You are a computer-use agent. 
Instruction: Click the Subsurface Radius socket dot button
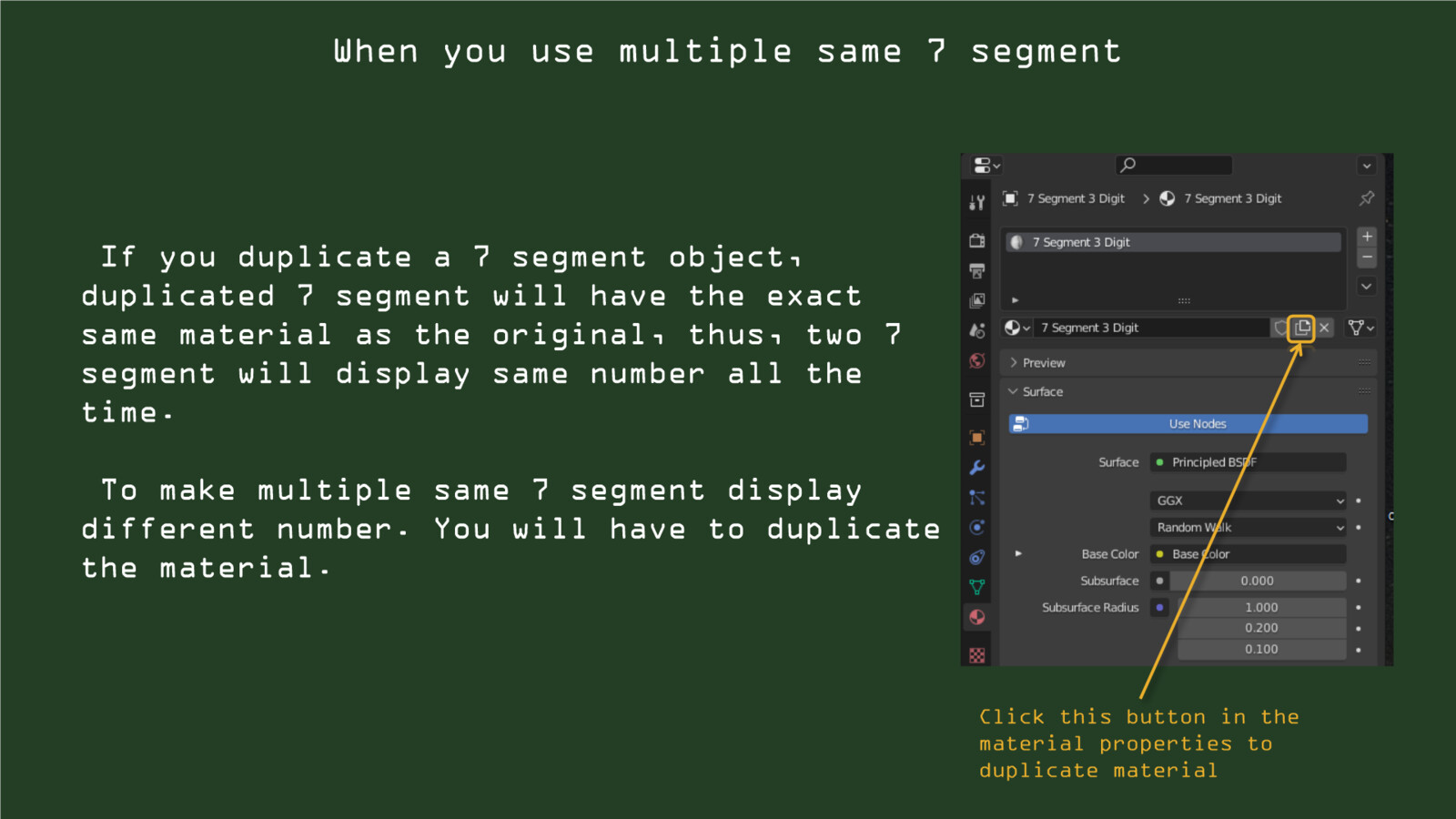point(1159,607)
